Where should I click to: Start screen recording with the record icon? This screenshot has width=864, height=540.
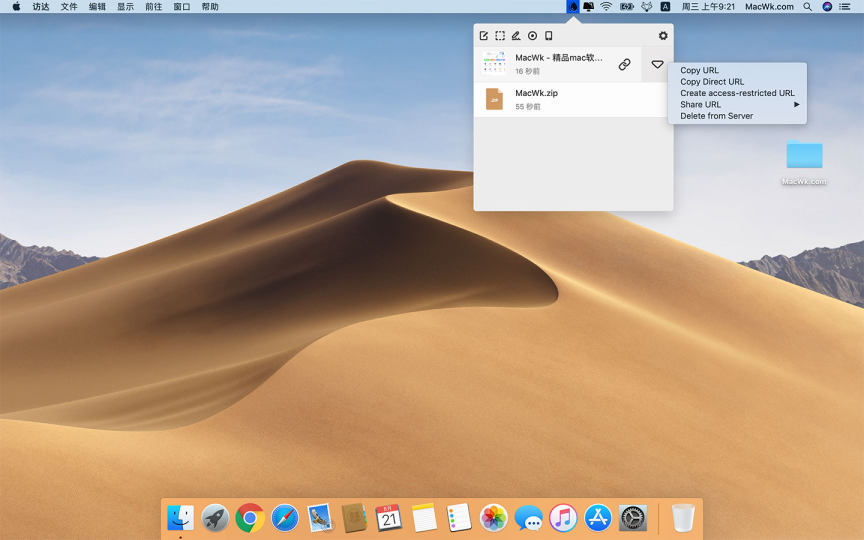pyautogui.click(x=532, y=36)
